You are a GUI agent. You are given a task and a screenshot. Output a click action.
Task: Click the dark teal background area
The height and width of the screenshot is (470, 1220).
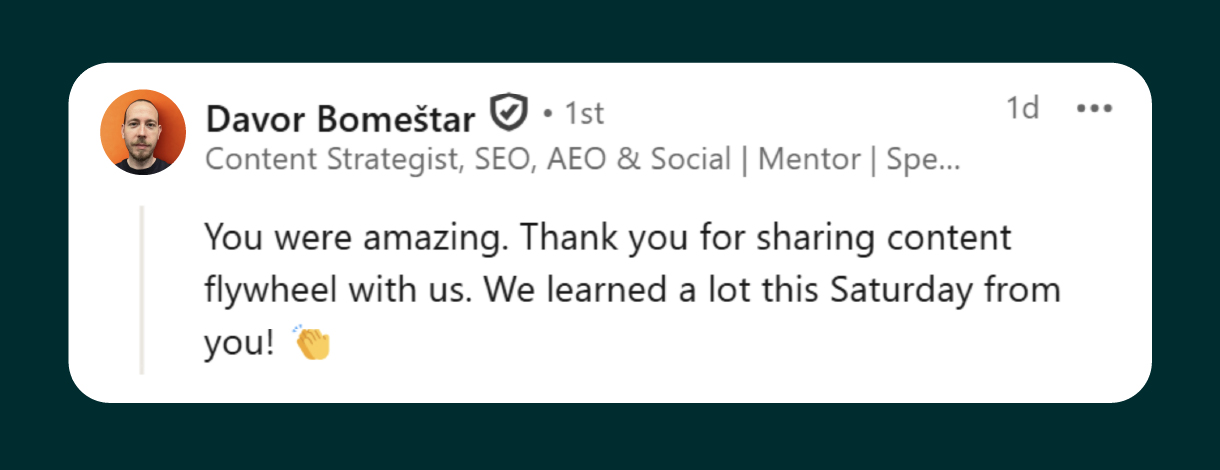(600, 30)
